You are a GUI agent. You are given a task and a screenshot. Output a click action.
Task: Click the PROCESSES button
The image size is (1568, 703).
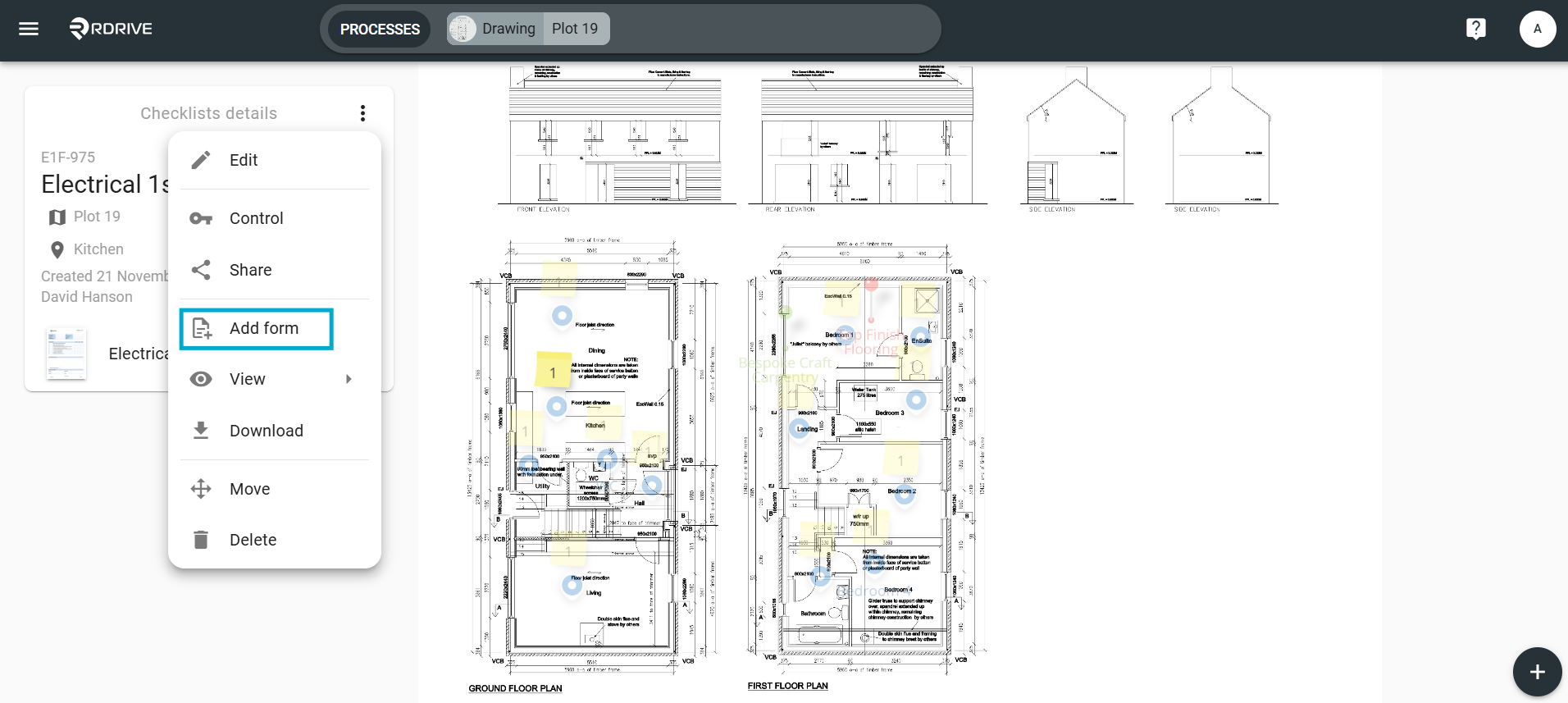(x=380, y=29)
